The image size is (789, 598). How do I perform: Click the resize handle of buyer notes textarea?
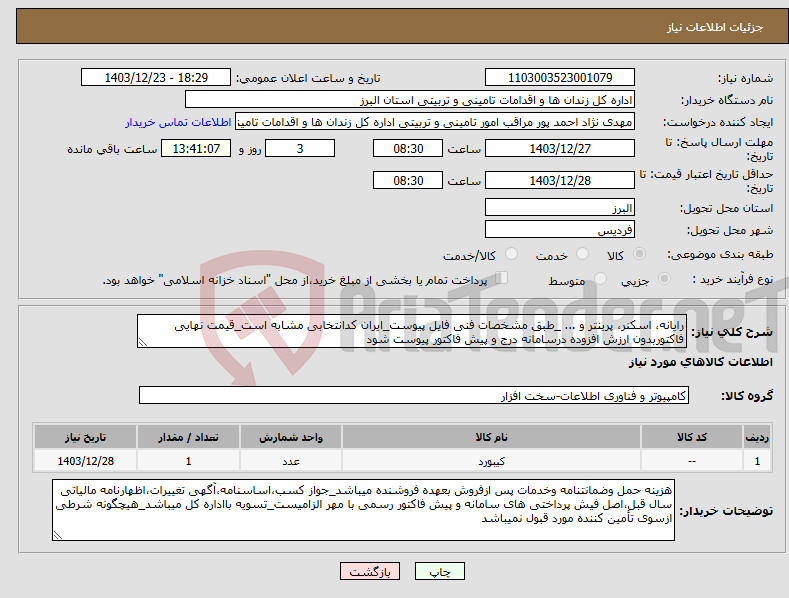coord(57,536)
